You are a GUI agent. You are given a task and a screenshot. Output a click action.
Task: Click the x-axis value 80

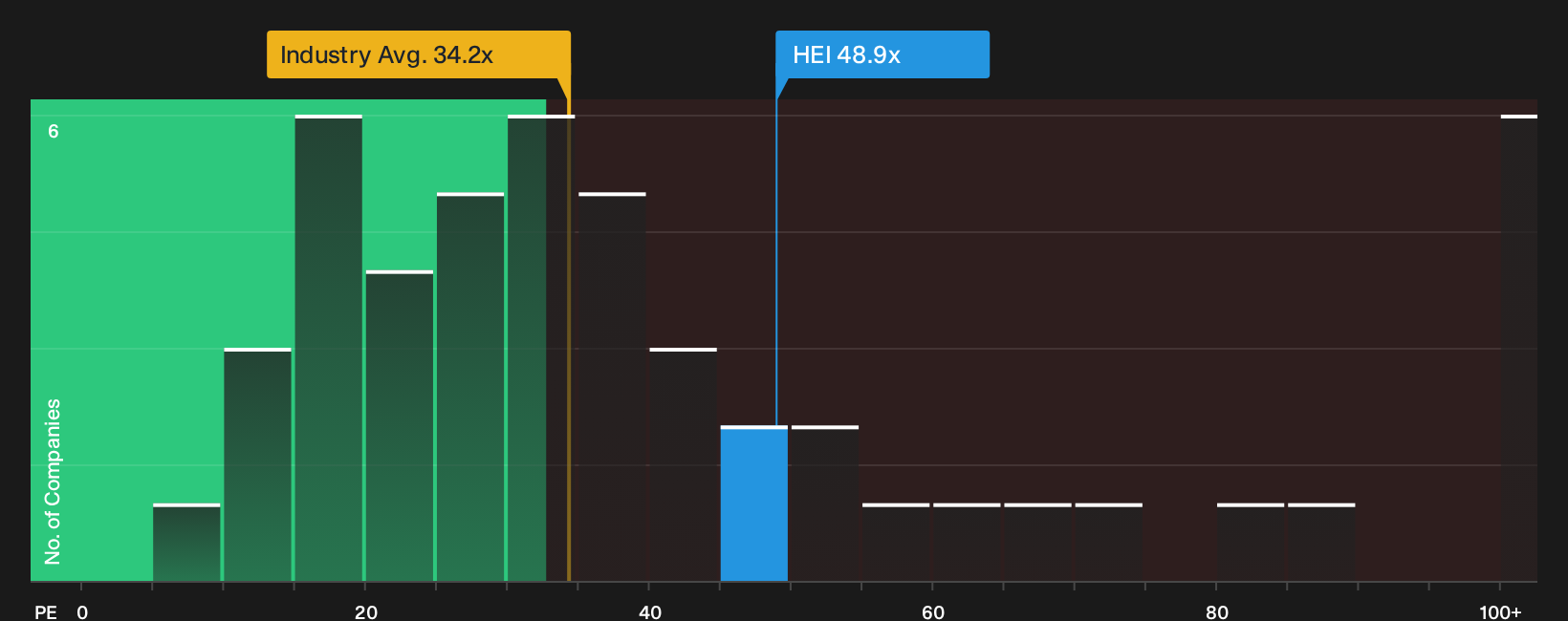pyautogui.click(x=1217, y=612)
